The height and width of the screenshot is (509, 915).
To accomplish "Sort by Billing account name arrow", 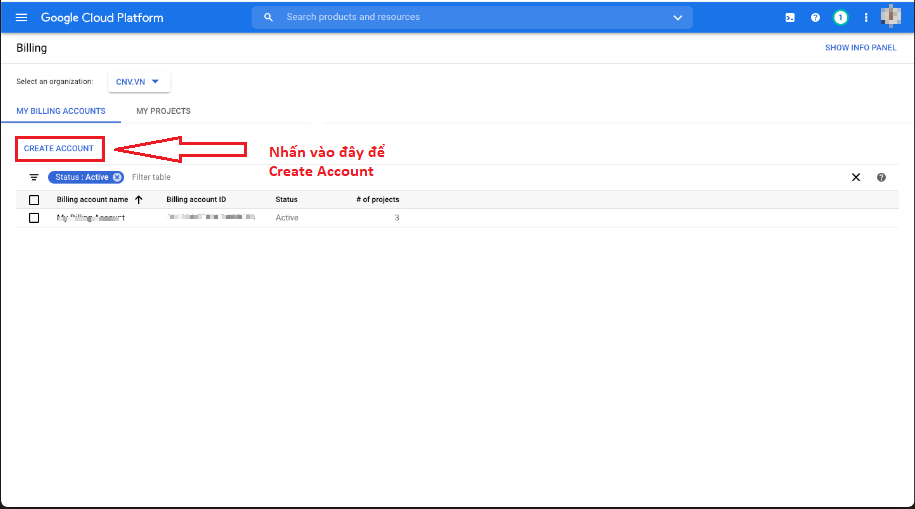I will pos(138,200).
